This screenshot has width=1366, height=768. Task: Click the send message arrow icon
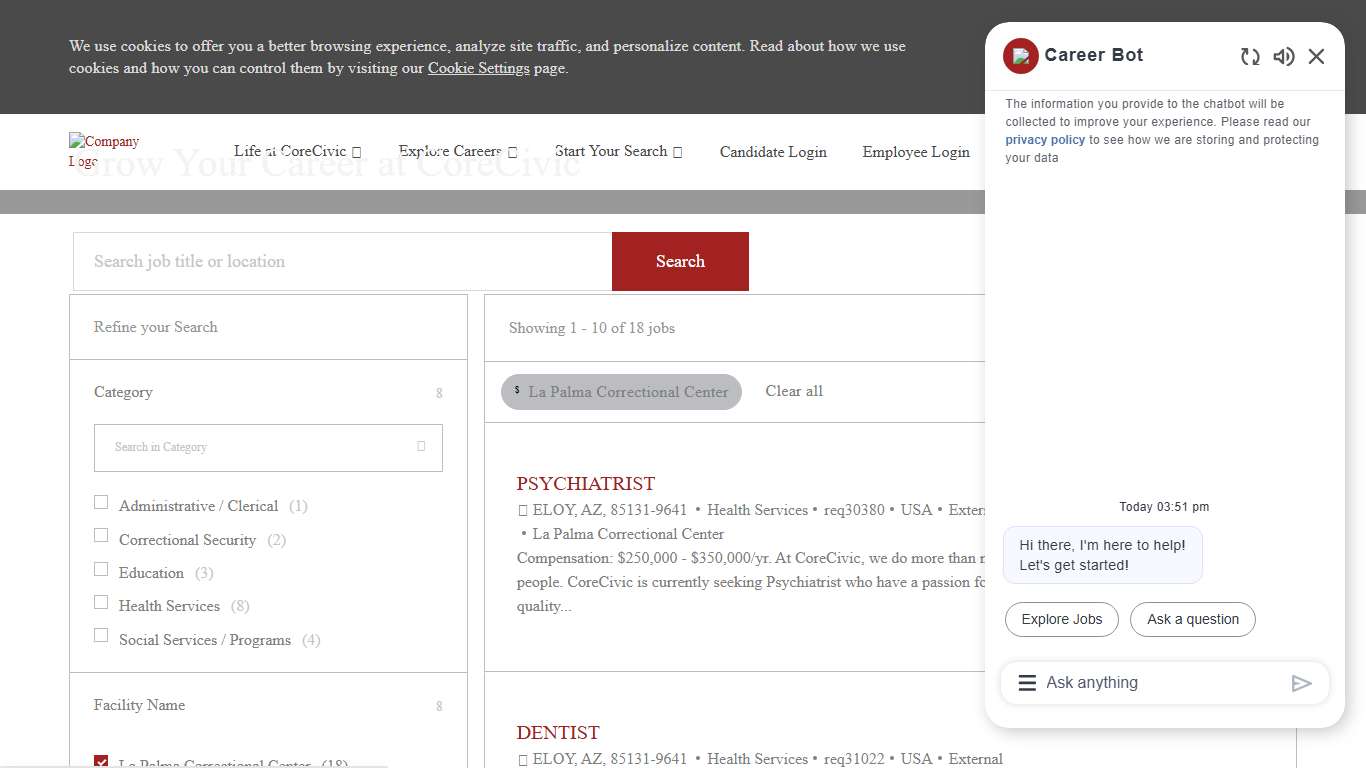coord(1301,683)
